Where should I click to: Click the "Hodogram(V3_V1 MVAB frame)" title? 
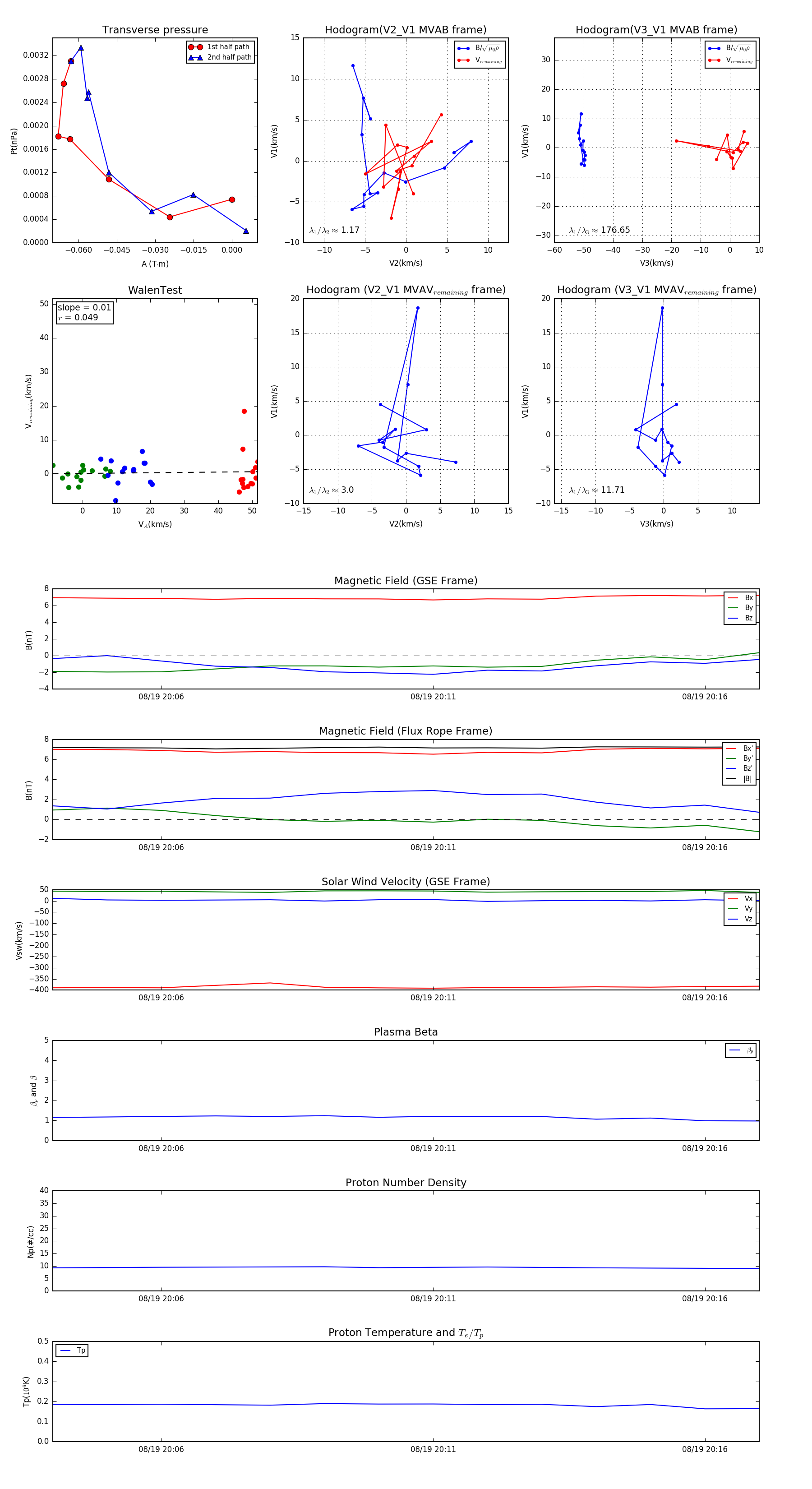656,30
